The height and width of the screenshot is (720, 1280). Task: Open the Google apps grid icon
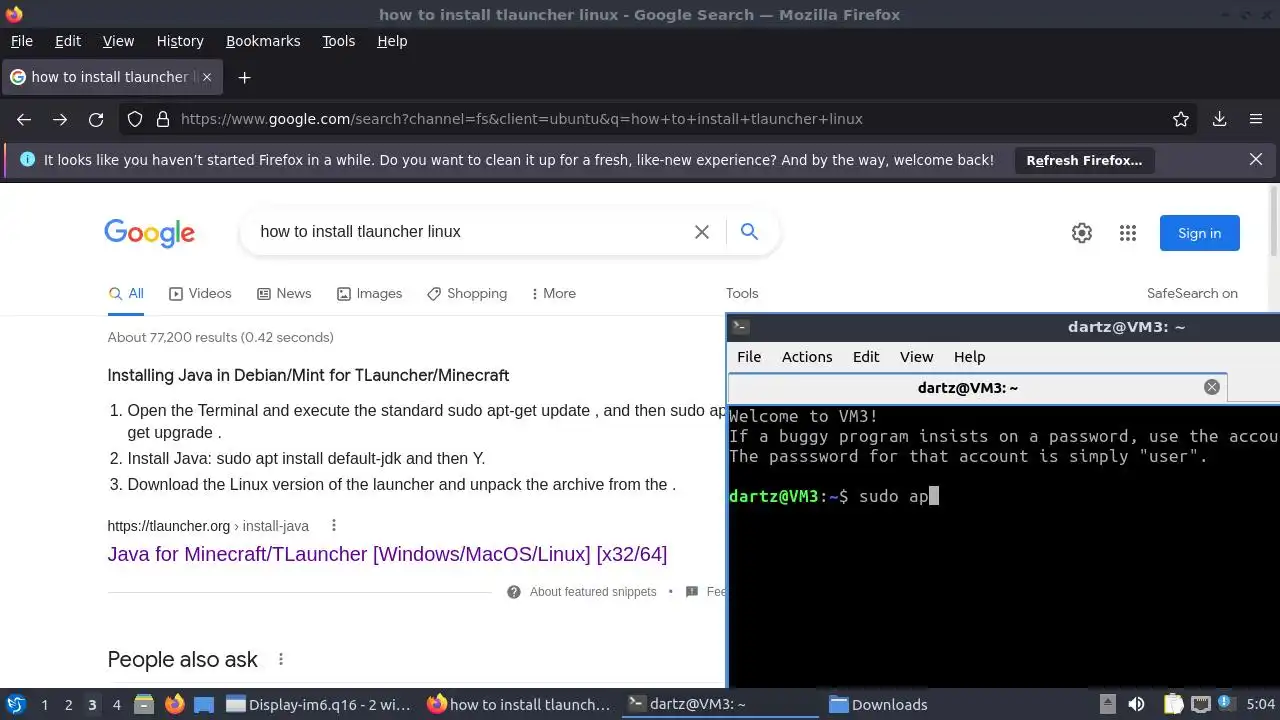pyautogui.click(x=1128, y=233)
